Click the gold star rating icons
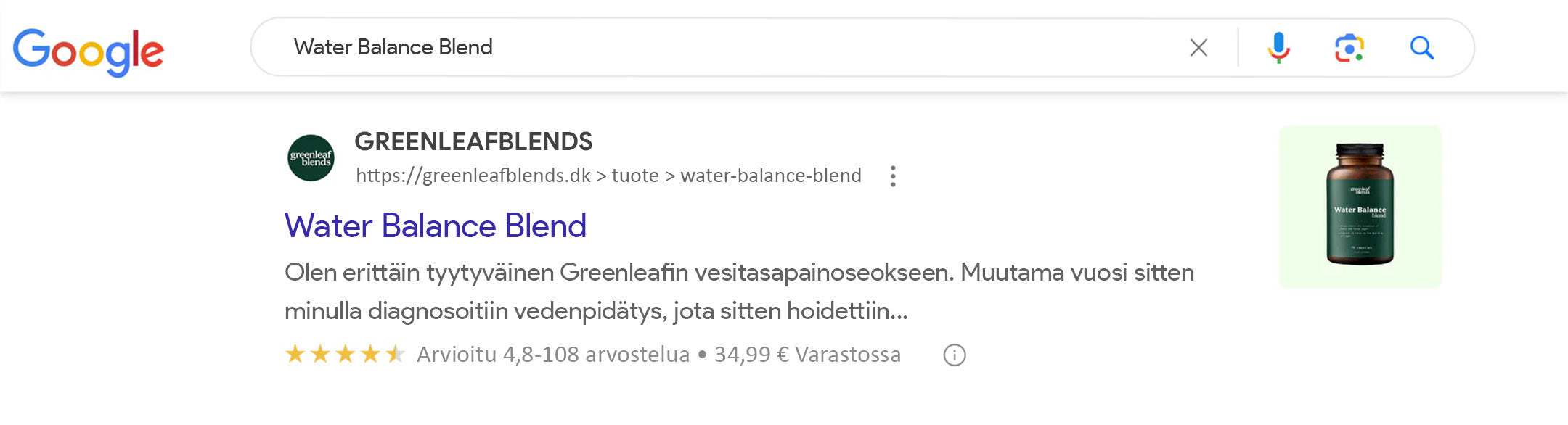The height and width of the screenshot is (425, 1568). point(345,355)
